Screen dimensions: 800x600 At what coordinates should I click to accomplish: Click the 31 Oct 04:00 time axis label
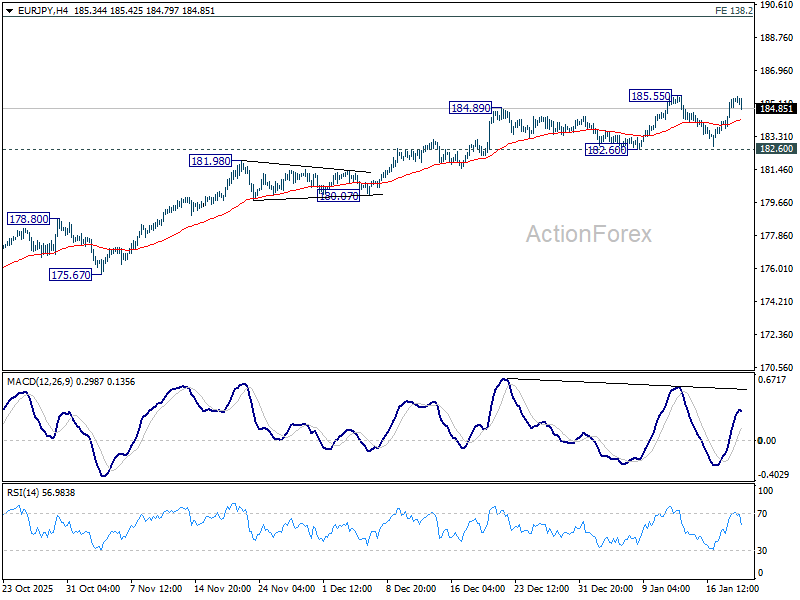(x=93, y=589)
